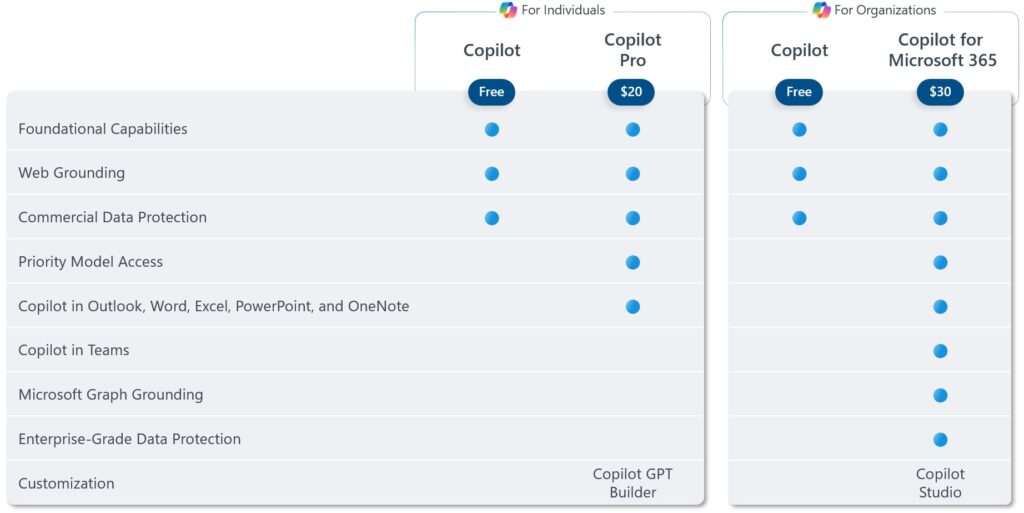Click Commercial Data Protection dot for organizations free Copilot
1024x513 pixels.
pos(799,218)
